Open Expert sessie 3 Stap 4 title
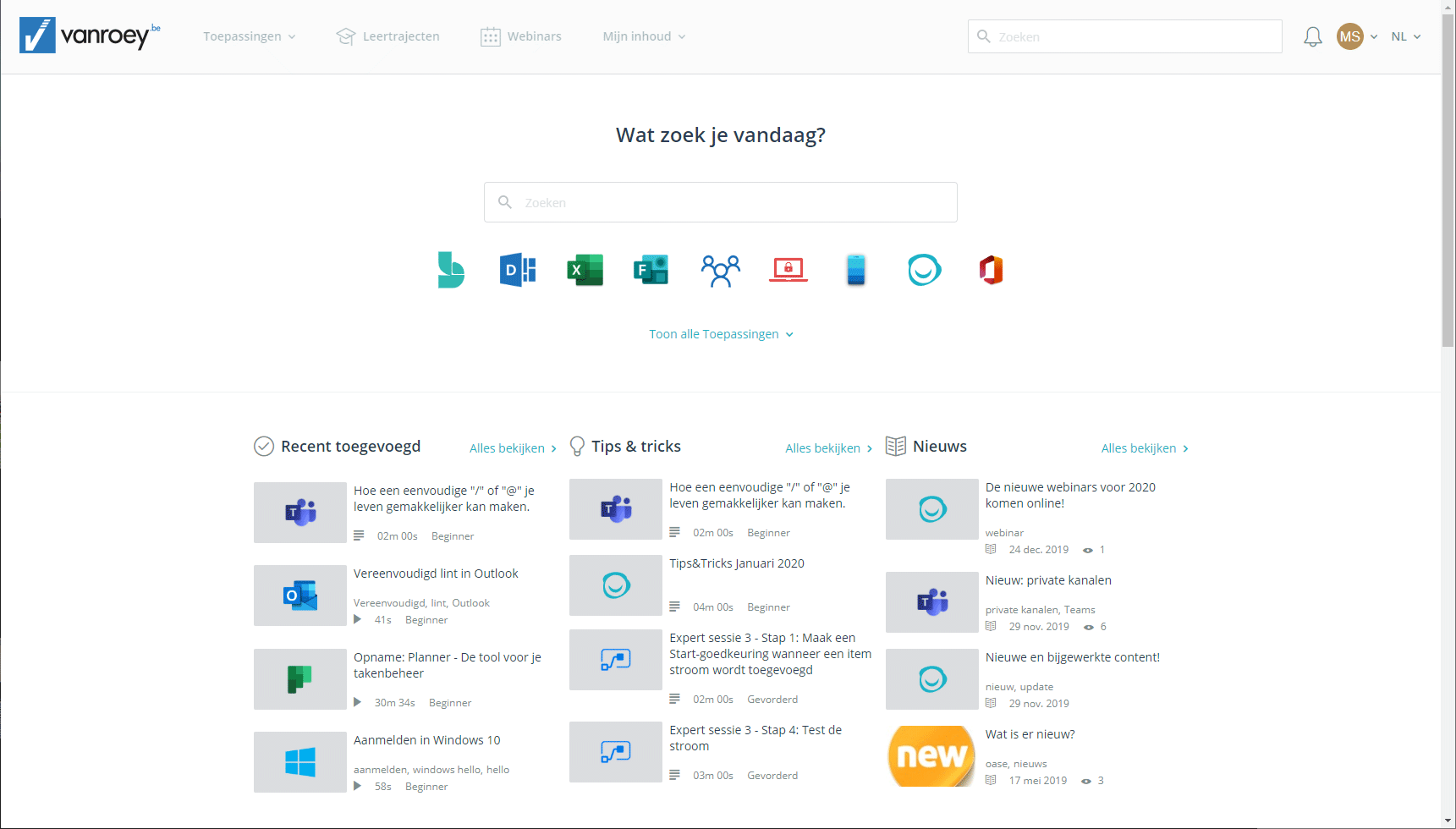The height and width of the screenshot is (829, 1456). tap(755, 738)
